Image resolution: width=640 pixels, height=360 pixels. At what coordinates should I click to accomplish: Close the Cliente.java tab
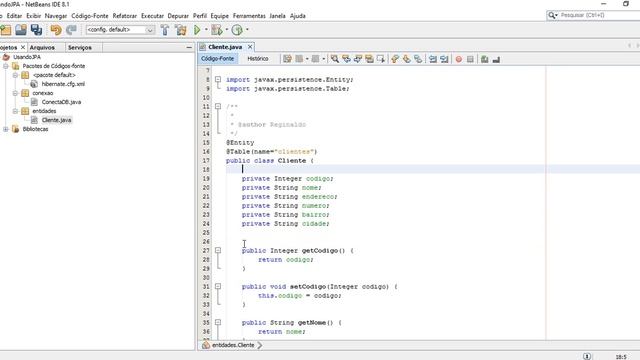(x=250, y=47)
